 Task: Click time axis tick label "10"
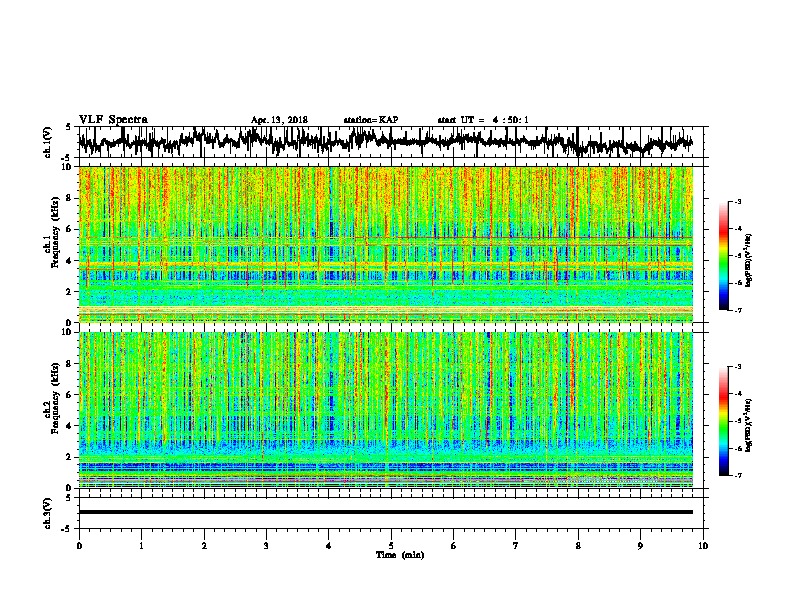point(703,546)
